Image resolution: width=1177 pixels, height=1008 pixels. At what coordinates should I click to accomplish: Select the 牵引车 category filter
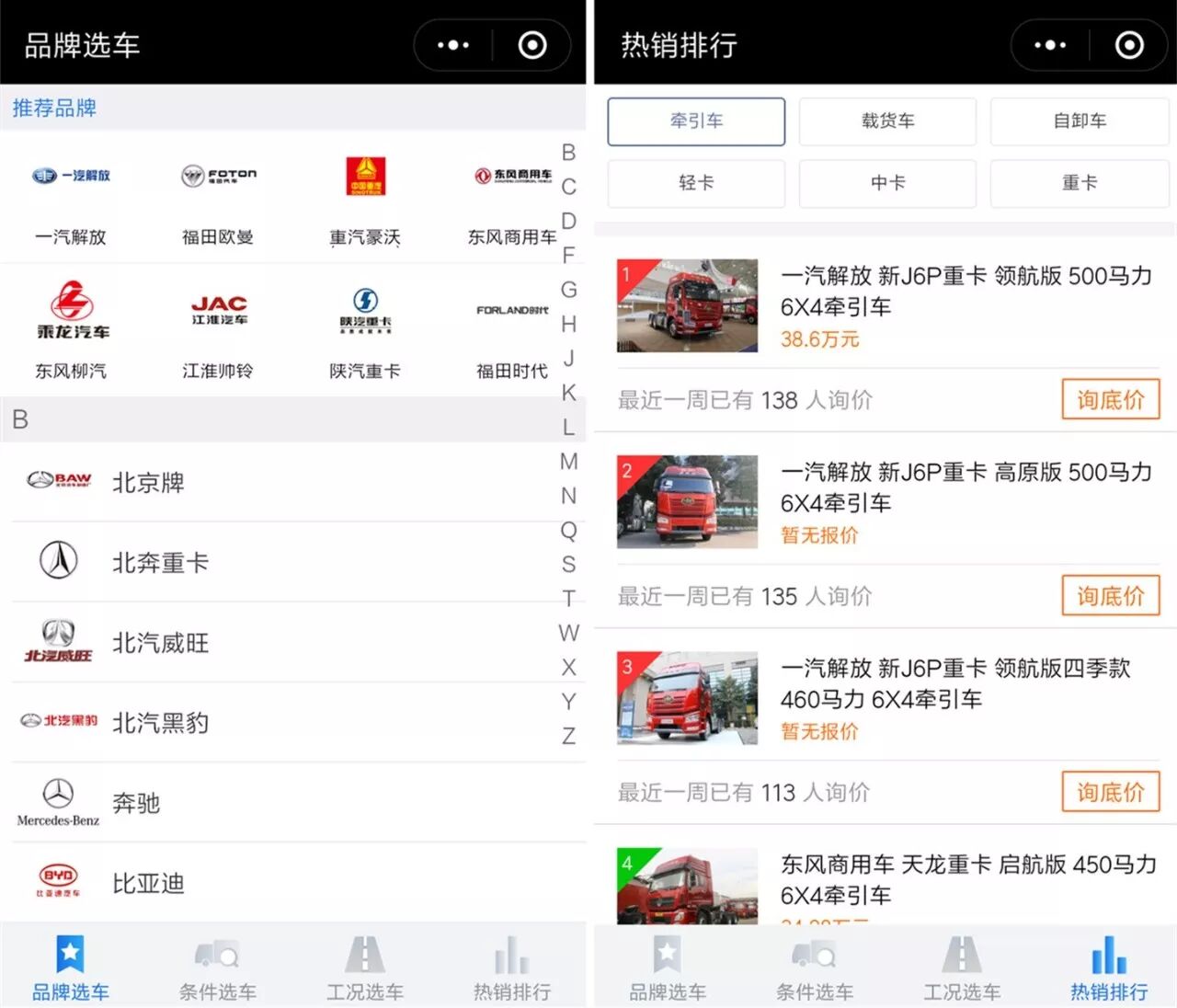point(696,121)
